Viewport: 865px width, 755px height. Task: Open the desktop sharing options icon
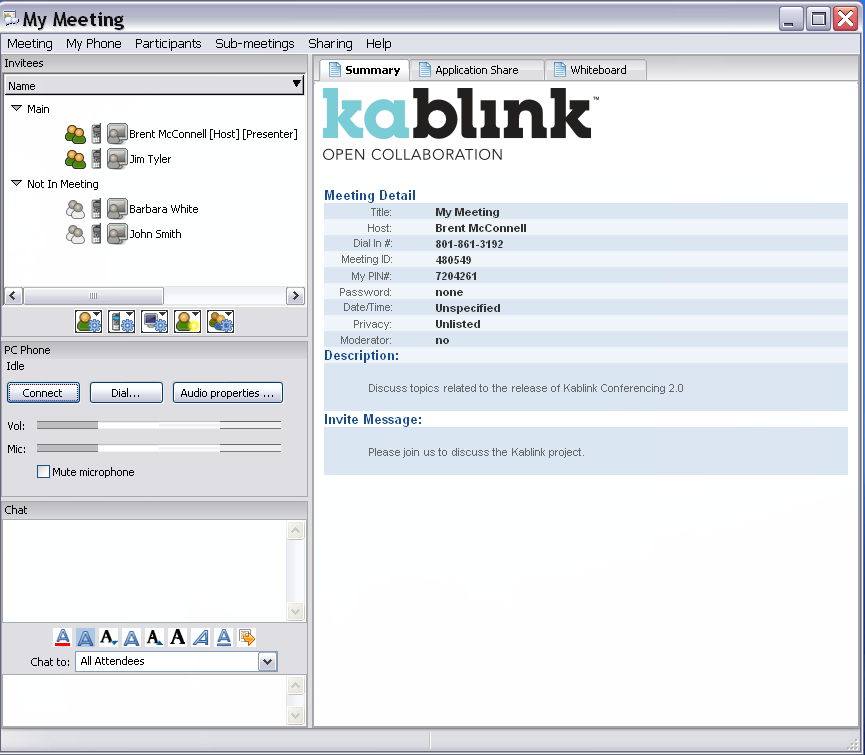point(154,321)
